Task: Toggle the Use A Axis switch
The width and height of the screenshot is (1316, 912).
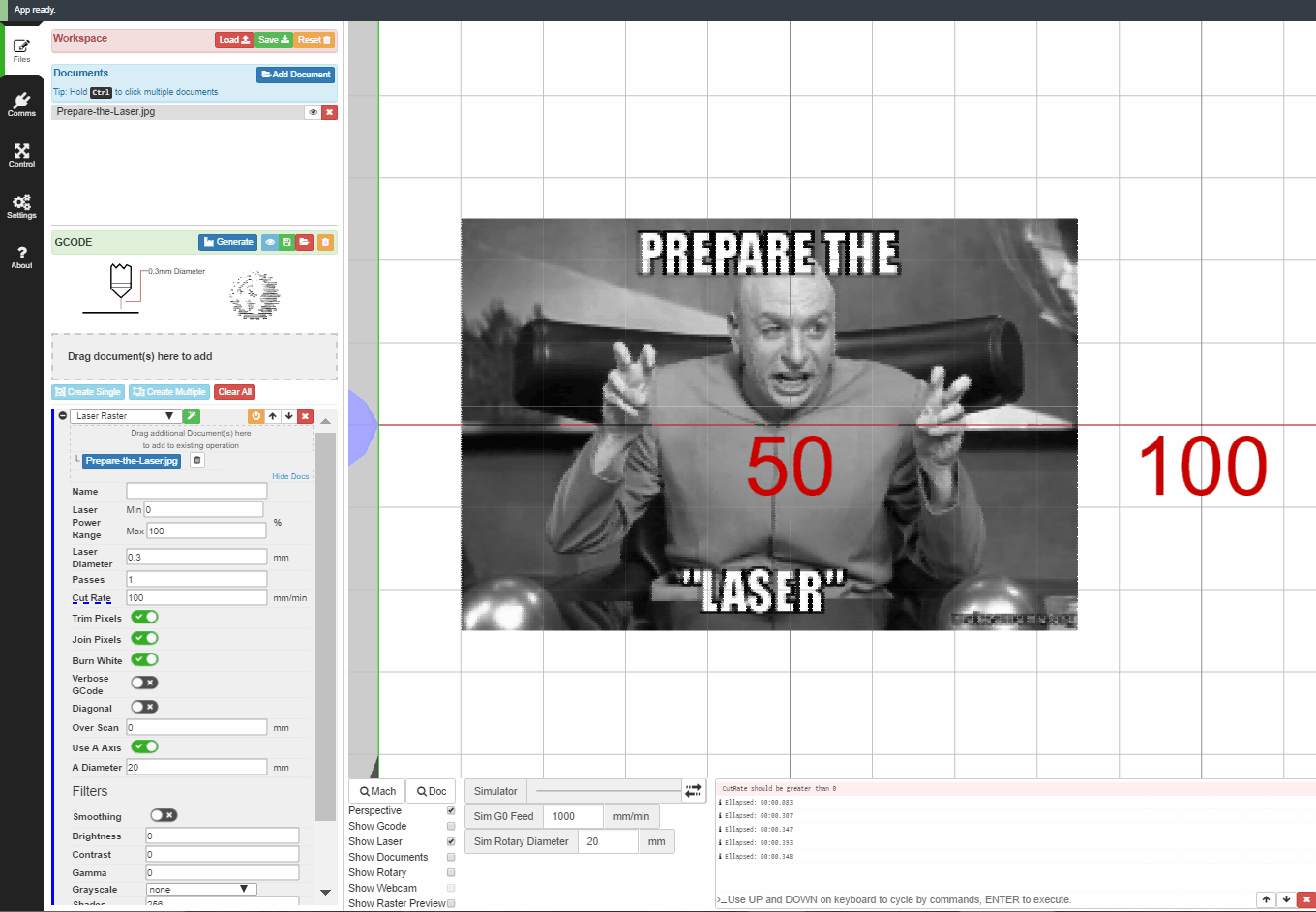Action: point(144,746)
